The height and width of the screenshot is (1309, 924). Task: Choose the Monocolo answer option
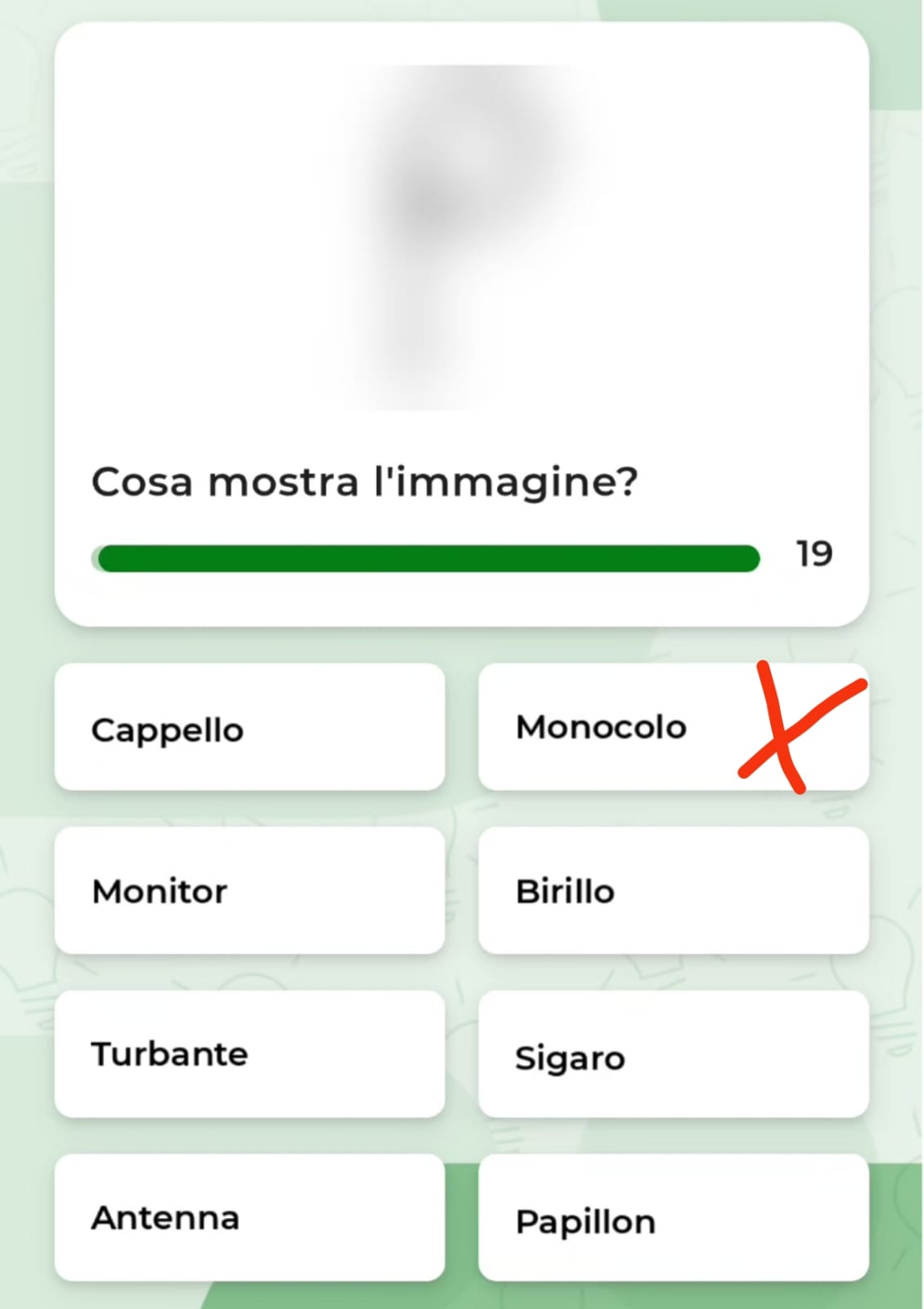point(673,727)
